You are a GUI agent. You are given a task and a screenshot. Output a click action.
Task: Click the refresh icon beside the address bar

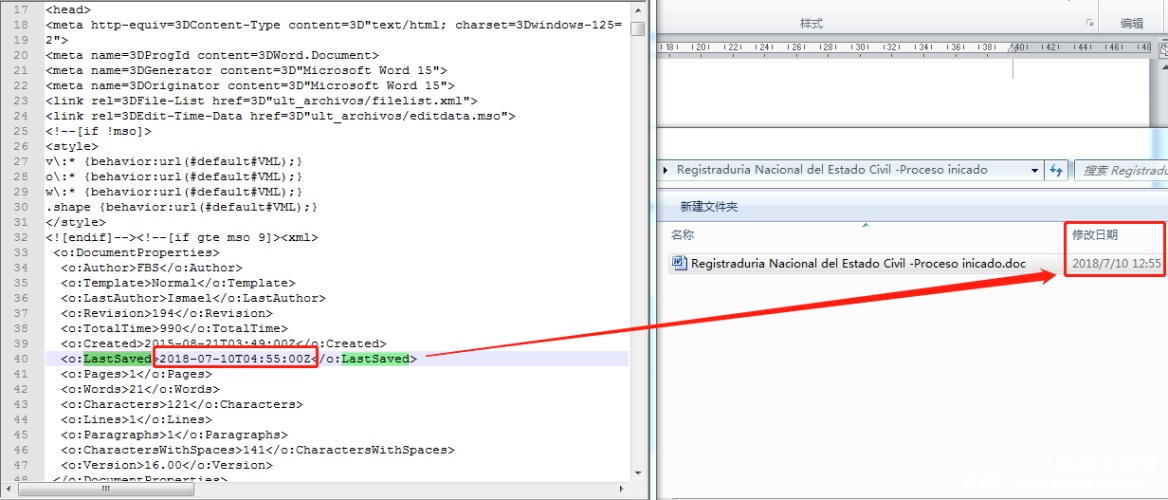[1056, 171]
